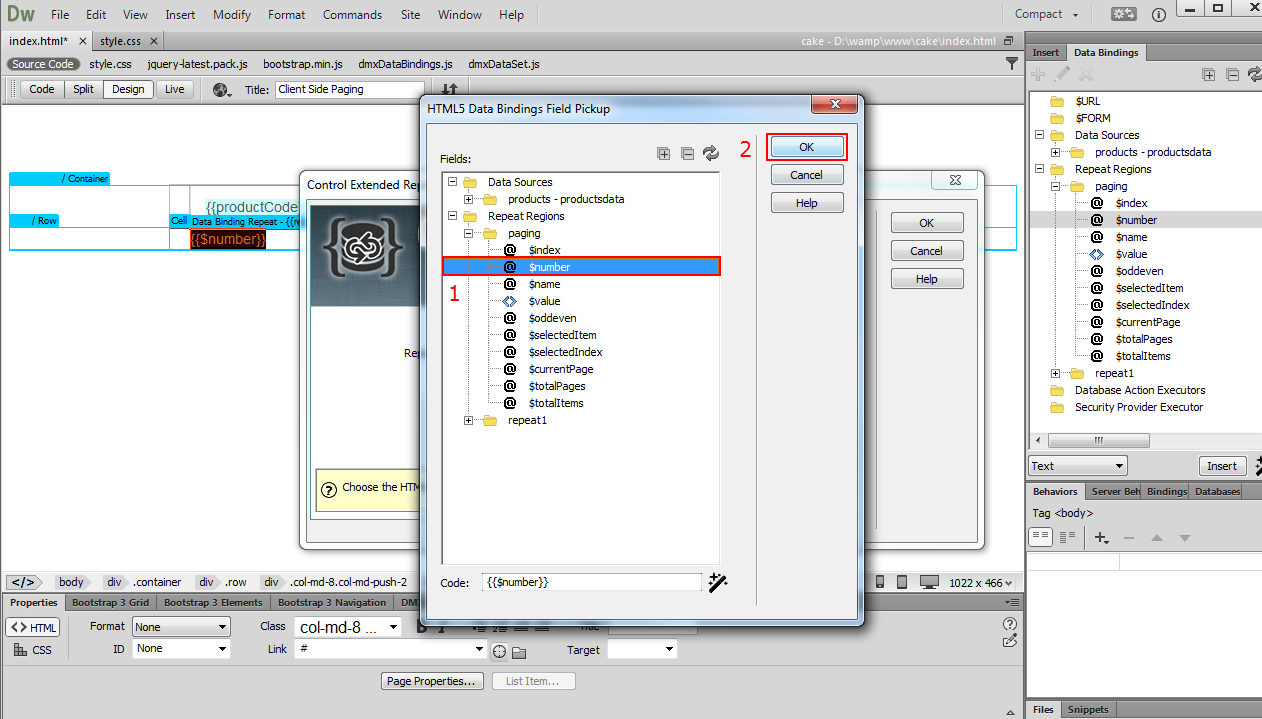Click Cancel in Field Pickup dialog
Screen dimensions: 1262x719
click(807, 175)
